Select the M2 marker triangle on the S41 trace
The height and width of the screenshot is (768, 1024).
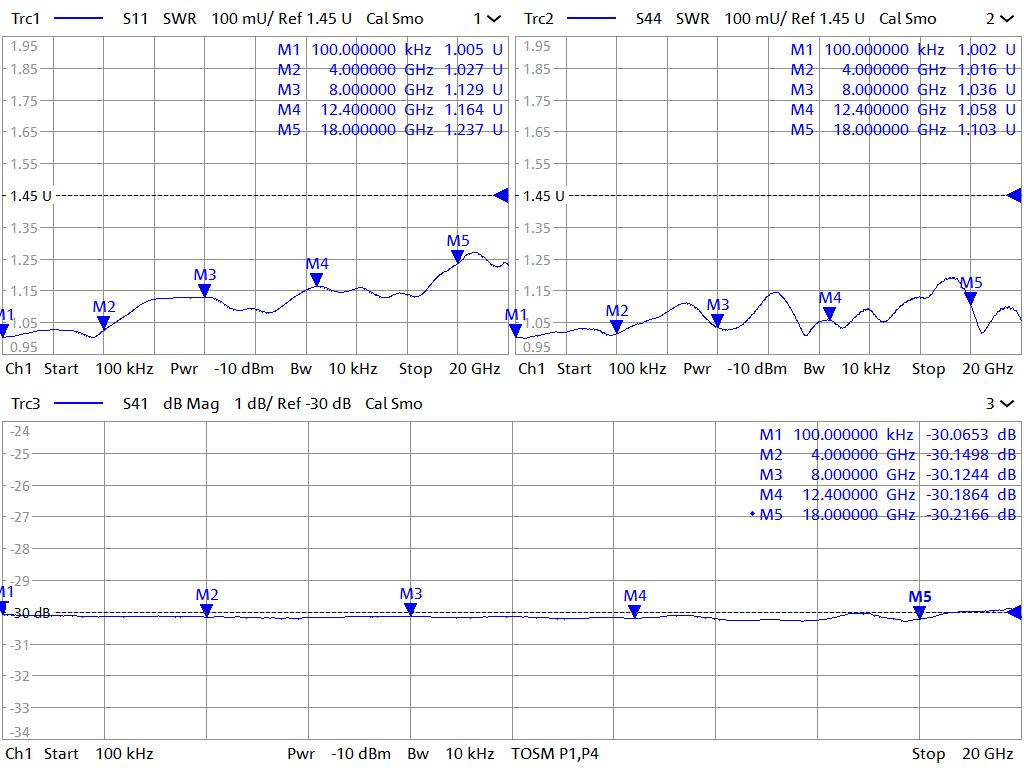tap(206, 610)
